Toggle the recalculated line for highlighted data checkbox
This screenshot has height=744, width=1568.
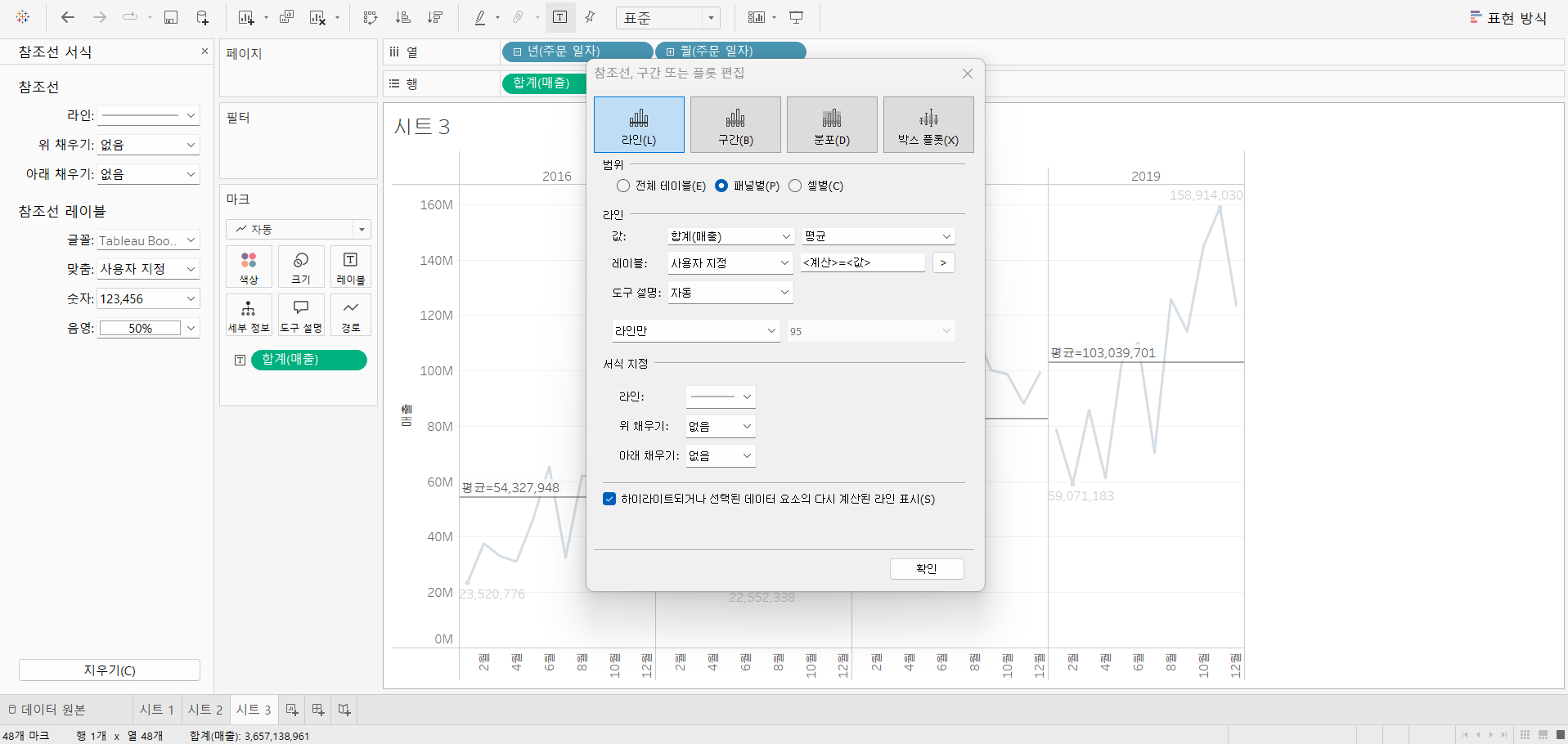tap(609, 499)
